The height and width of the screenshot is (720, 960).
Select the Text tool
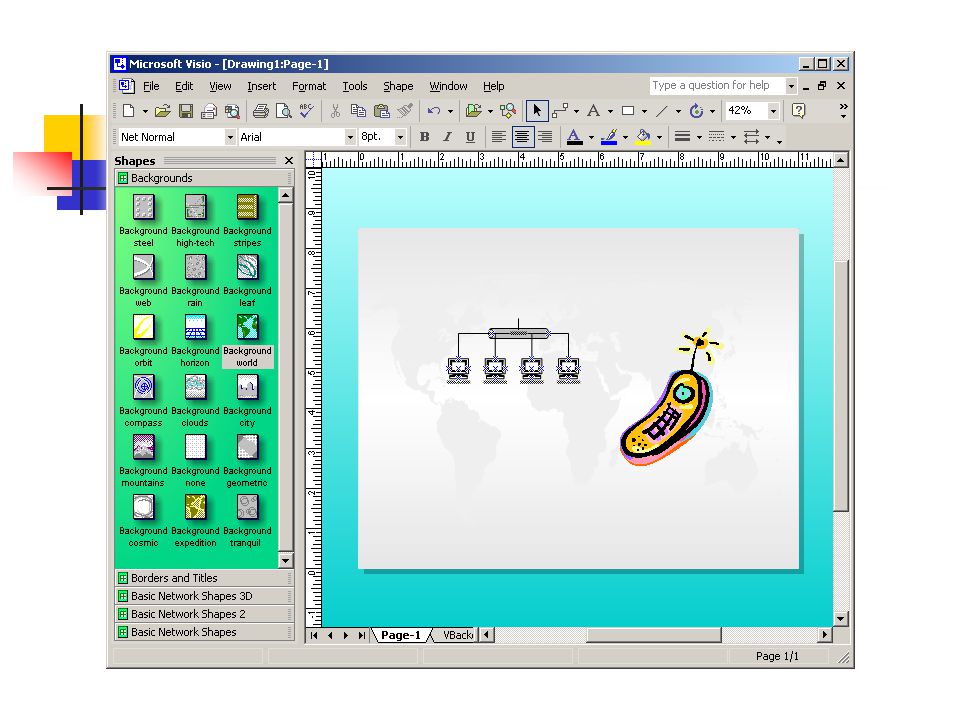(593, 111)
